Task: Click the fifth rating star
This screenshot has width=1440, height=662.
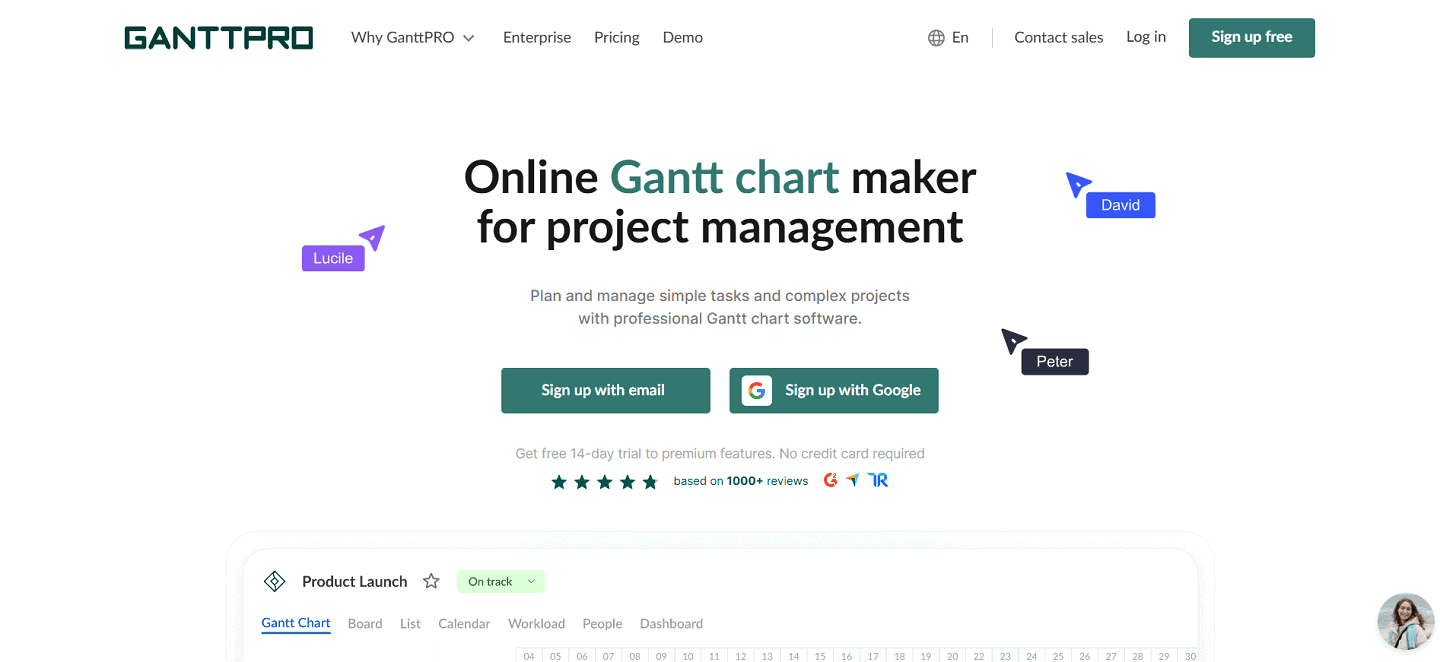Action: pos(650,481)
